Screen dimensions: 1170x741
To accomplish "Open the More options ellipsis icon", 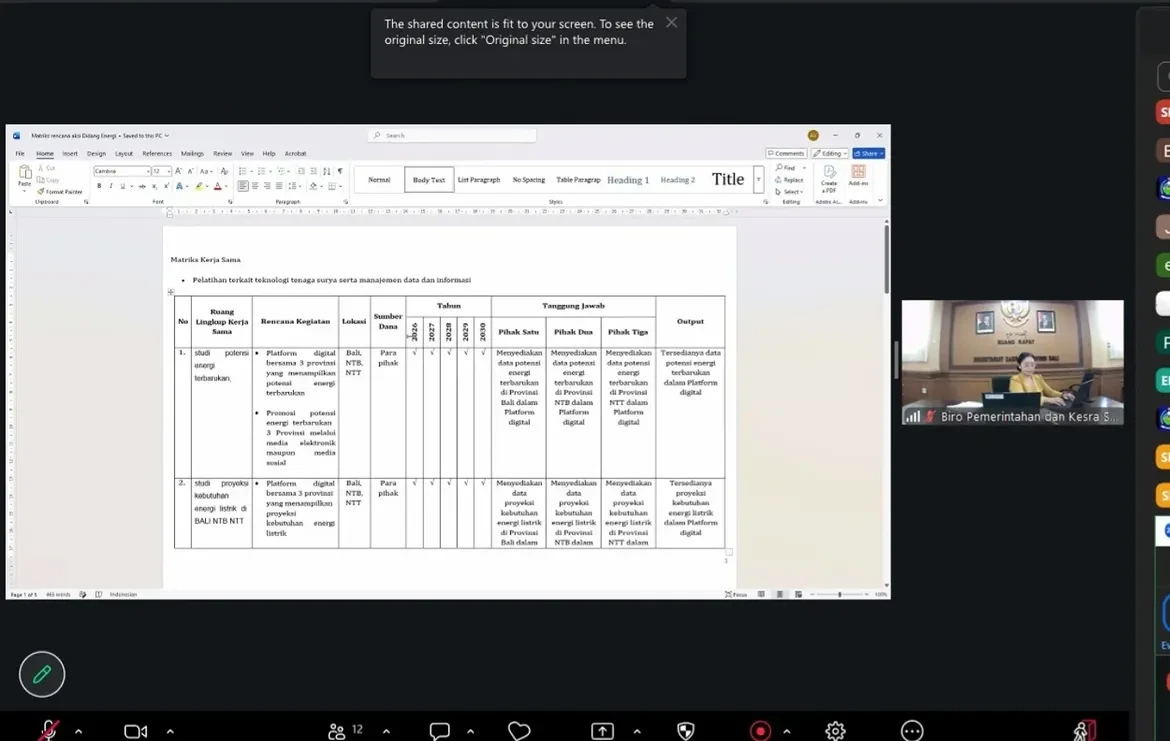I will tap(912, 731).
